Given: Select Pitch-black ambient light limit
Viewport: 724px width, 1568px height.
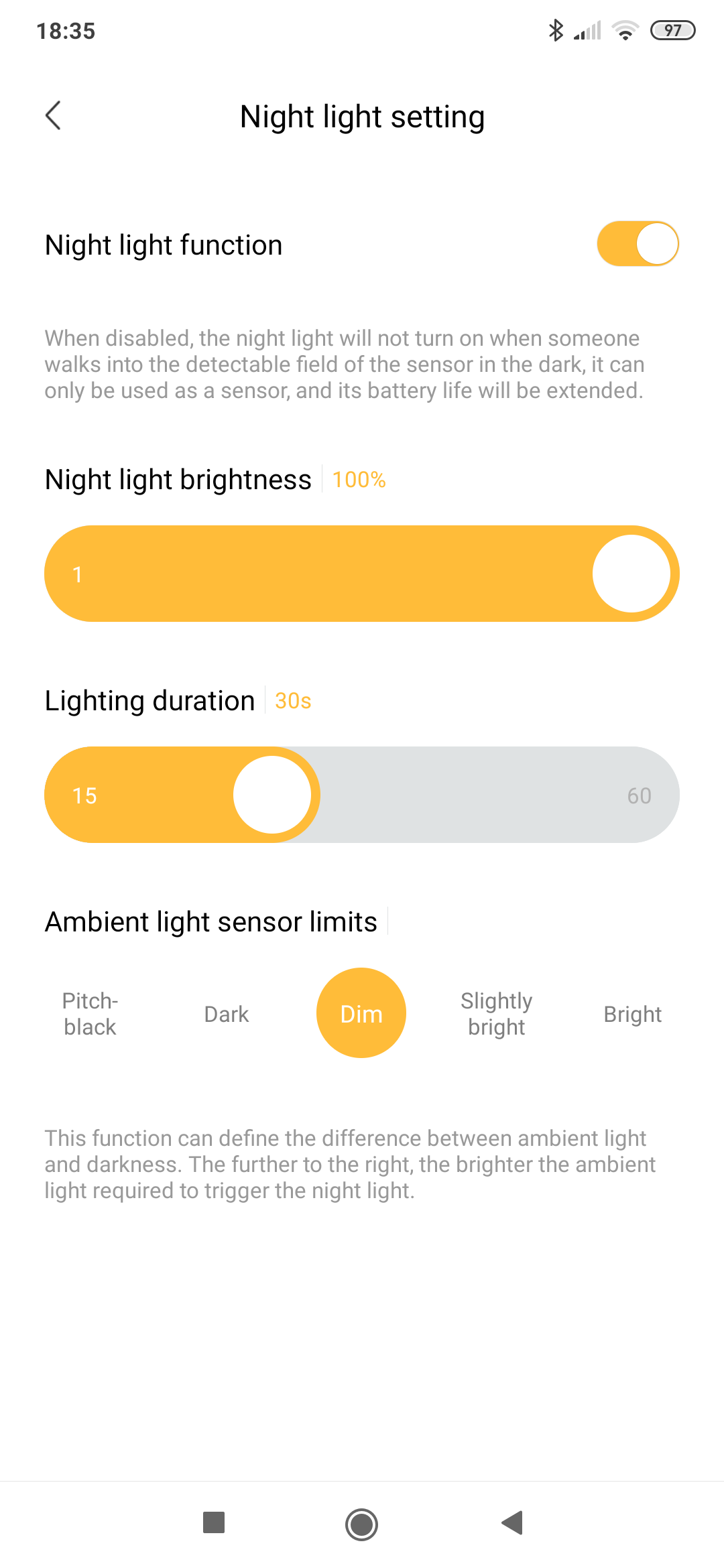Looking at the screenshot, I should tap(90, 1013).
